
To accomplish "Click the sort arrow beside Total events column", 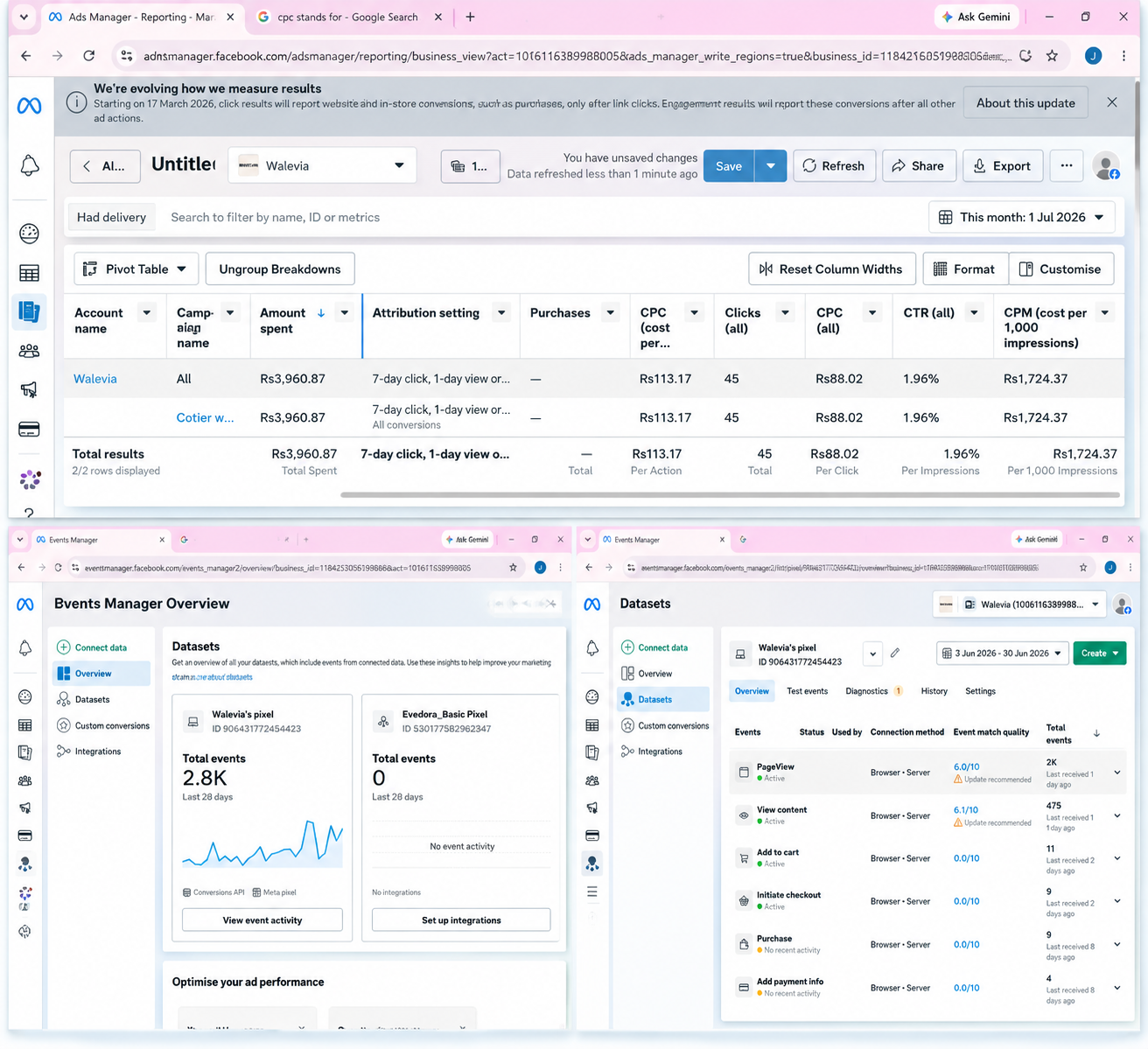I will point(1096,733).
